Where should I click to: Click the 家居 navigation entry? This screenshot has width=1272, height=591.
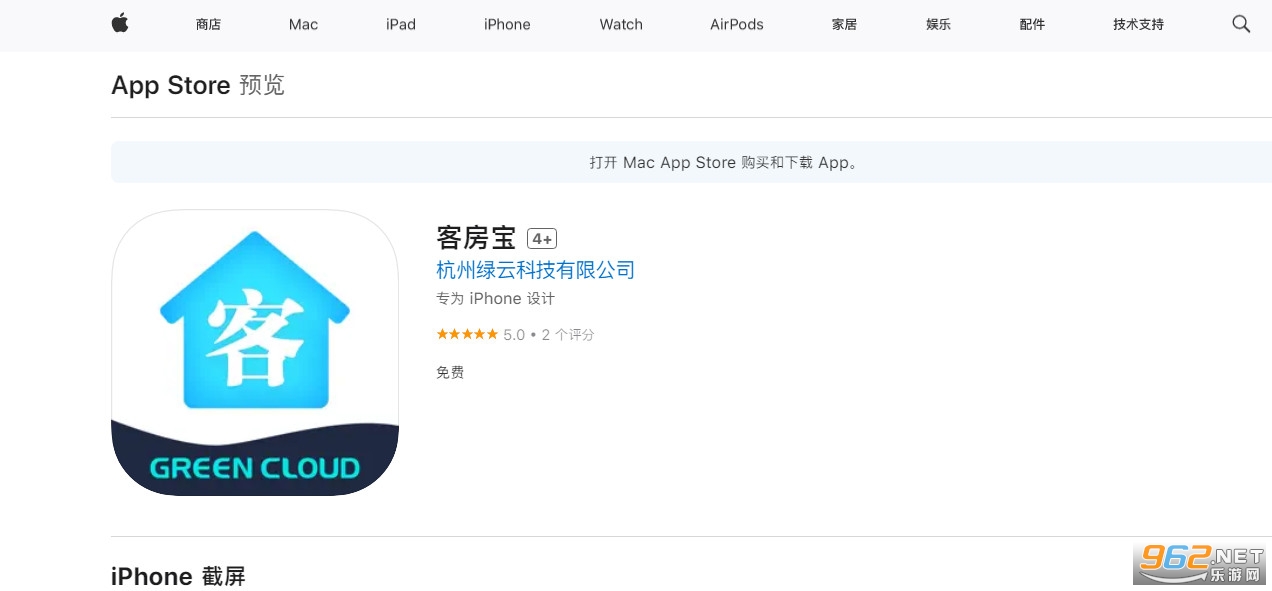843,24
